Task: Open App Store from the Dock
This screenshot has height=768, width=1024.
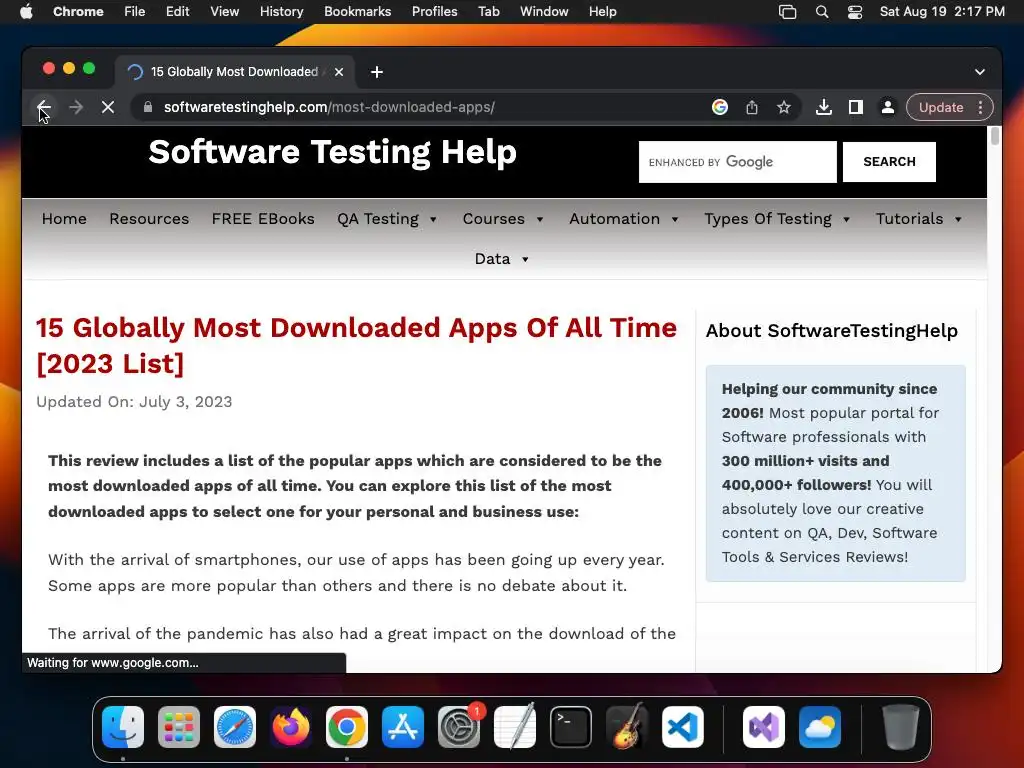Action: coord(403,727)
